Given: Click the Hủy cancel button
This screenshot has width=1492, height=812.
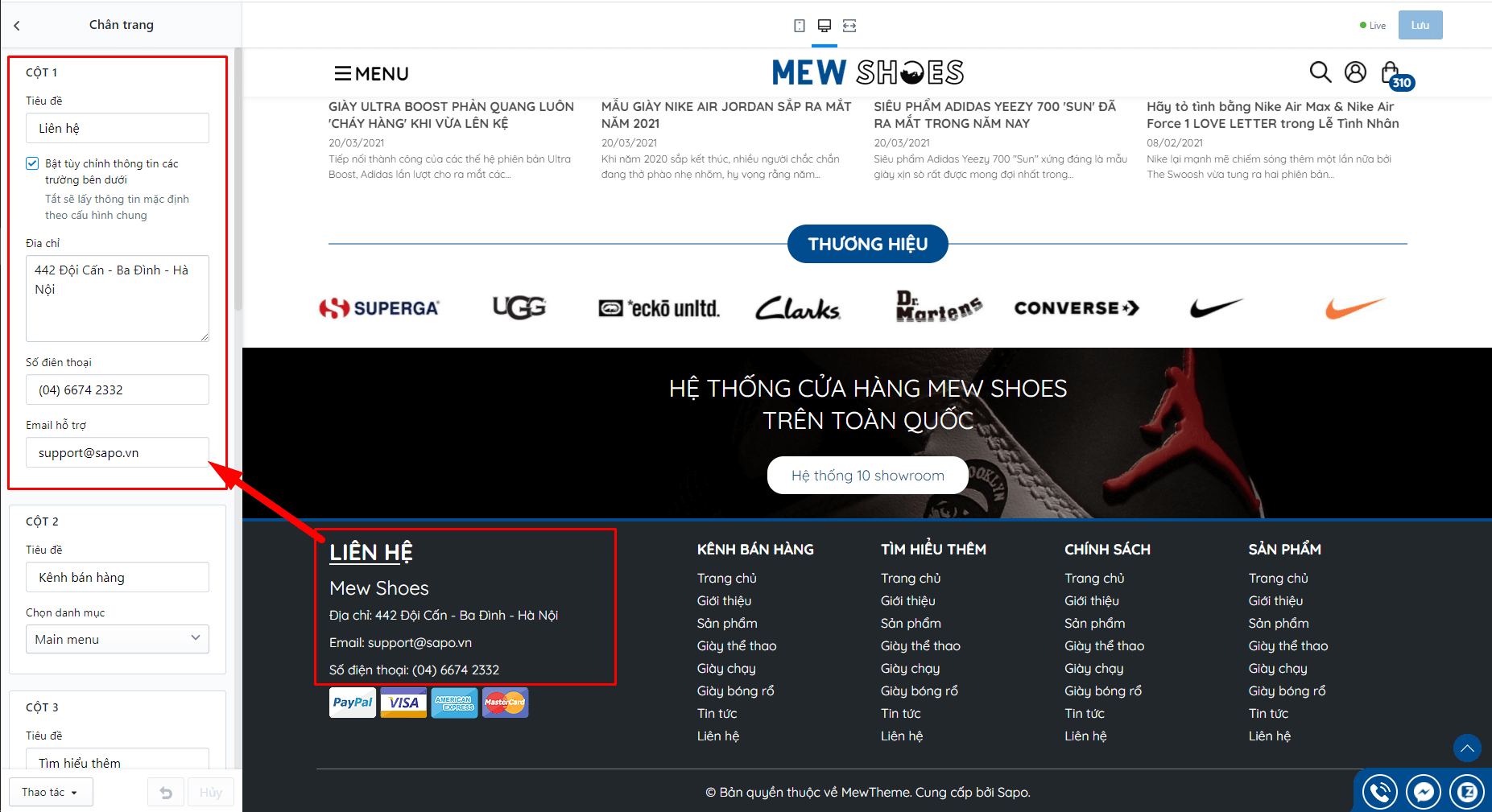Looking at the screenshot, I should [211, 793].
